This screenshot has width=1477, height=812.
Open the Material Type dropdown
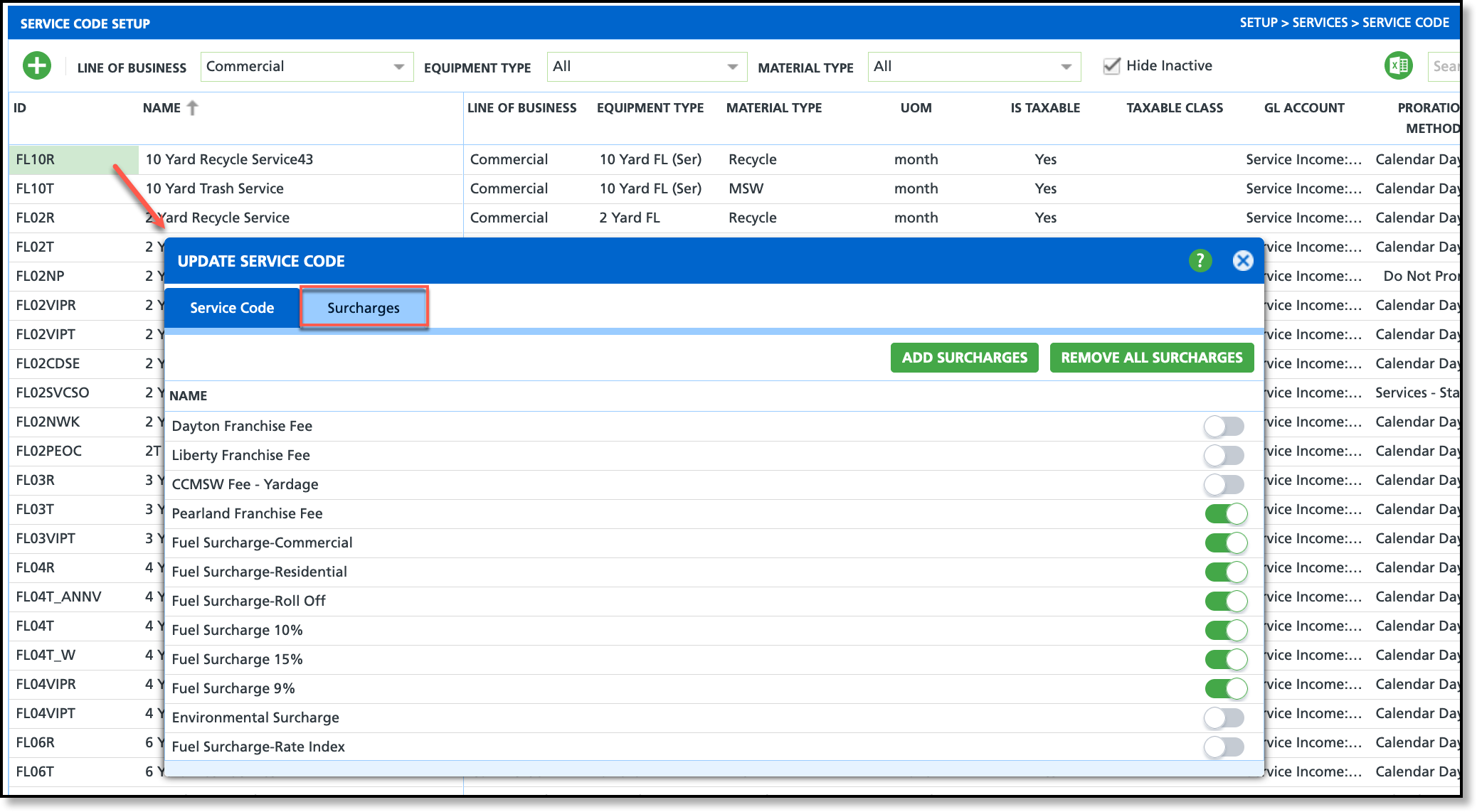[973, 67]
